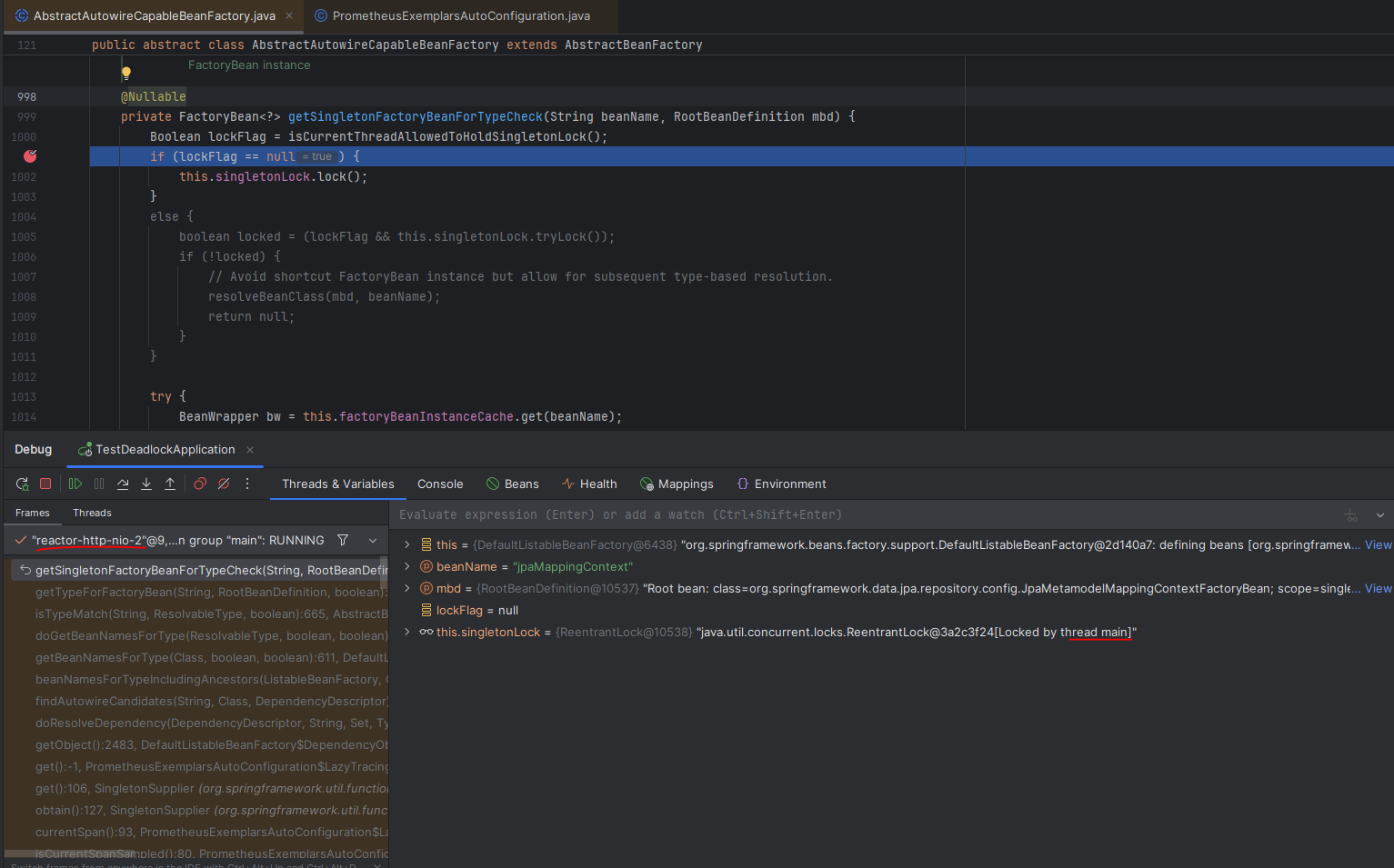This screenshot has height=868, width=1394.
Task: Click the lightbulb intention icon
Action: coord(126,73)
